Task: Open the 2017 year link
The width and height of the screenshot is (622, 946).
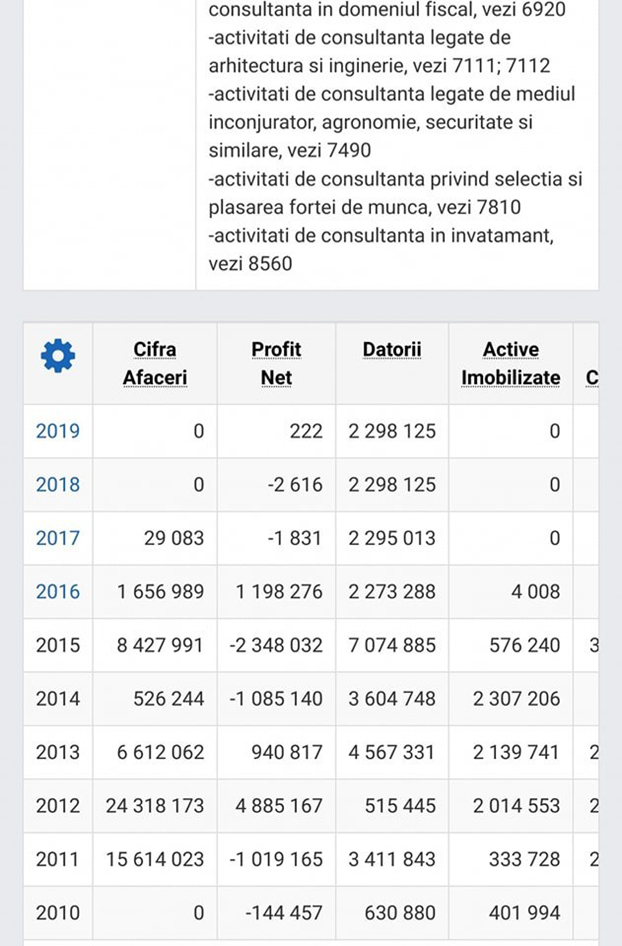Action: point(58,538)
